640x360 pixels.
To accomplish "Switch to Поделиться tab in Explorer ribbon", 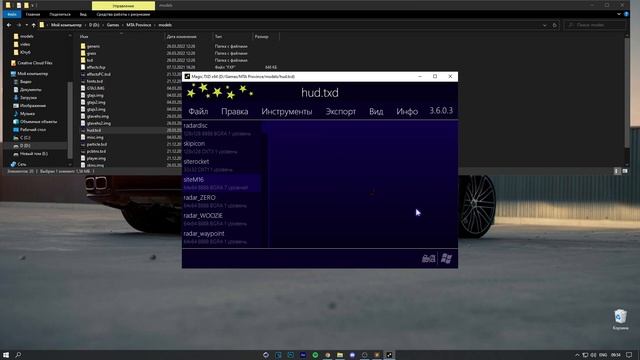I will coord(60,14).
